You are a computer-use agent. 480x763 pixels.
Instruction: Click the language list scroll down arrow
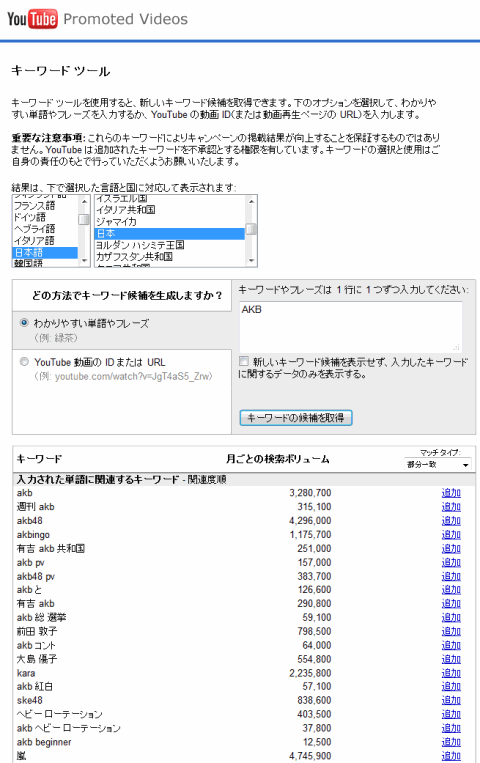[x=84, y=261]
